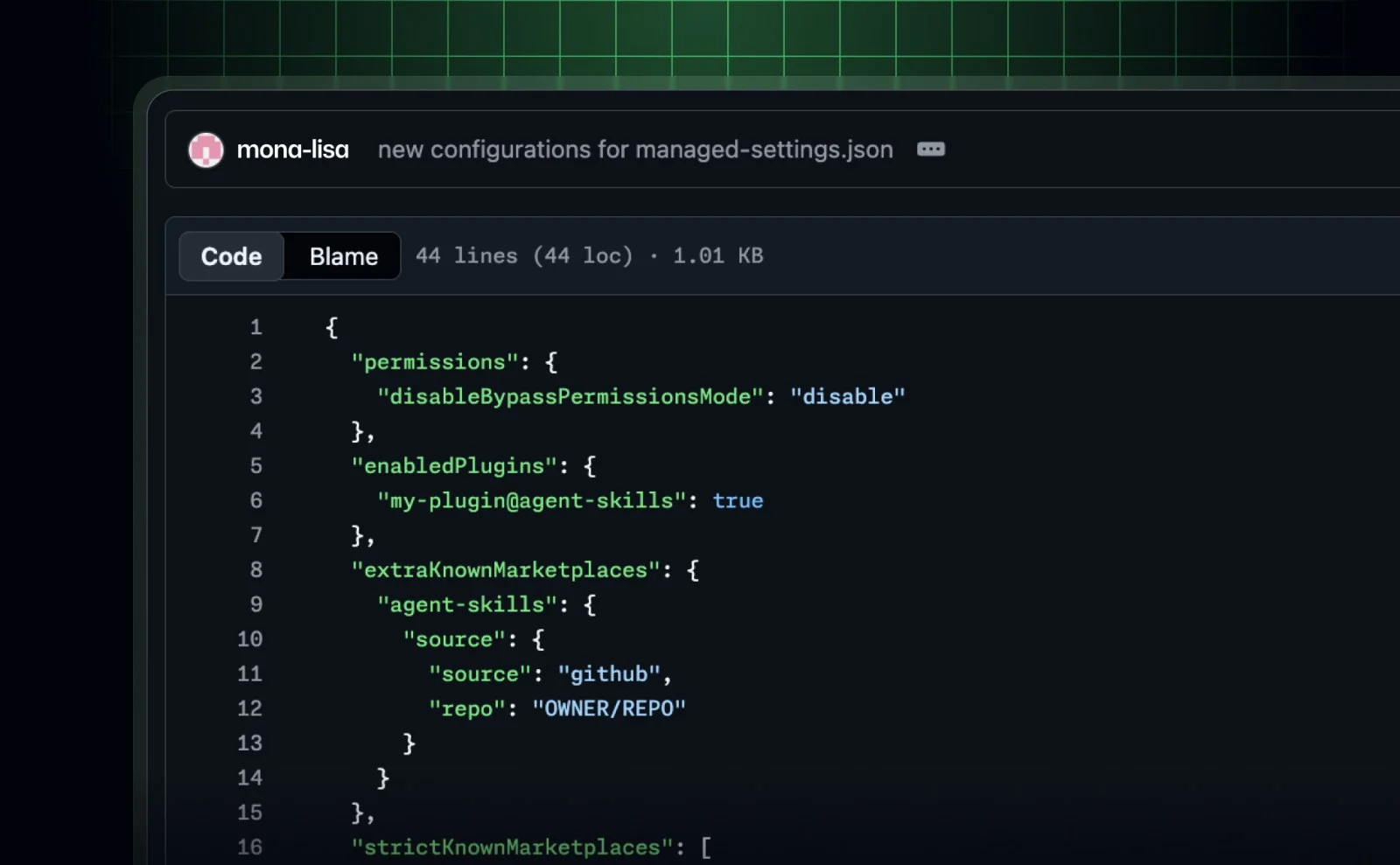
Task: Select line number 8
Action: point(255,570)
